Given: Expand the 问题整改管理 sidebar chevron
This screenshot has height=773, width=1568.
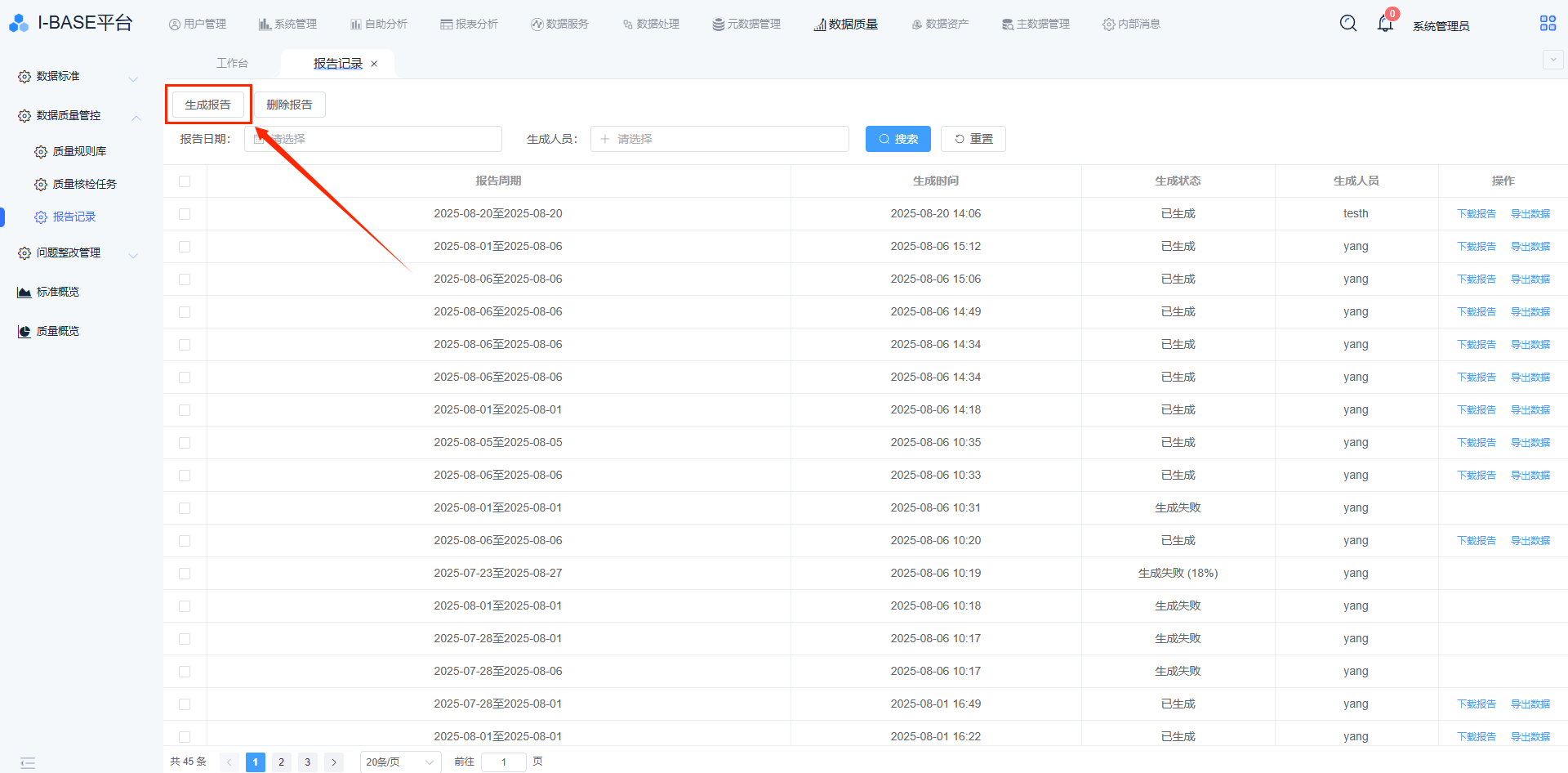Looking at the screenshot, I should (133, 255).
